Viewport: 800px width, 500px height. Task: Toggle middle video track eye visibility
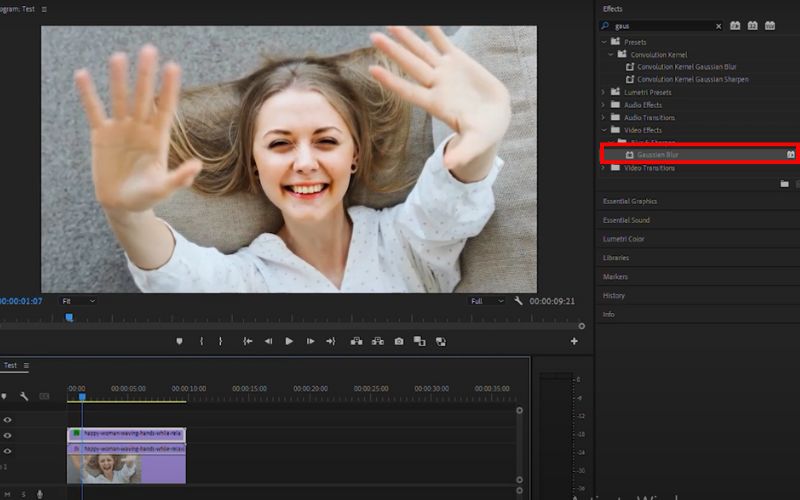(x=7, y=436)
